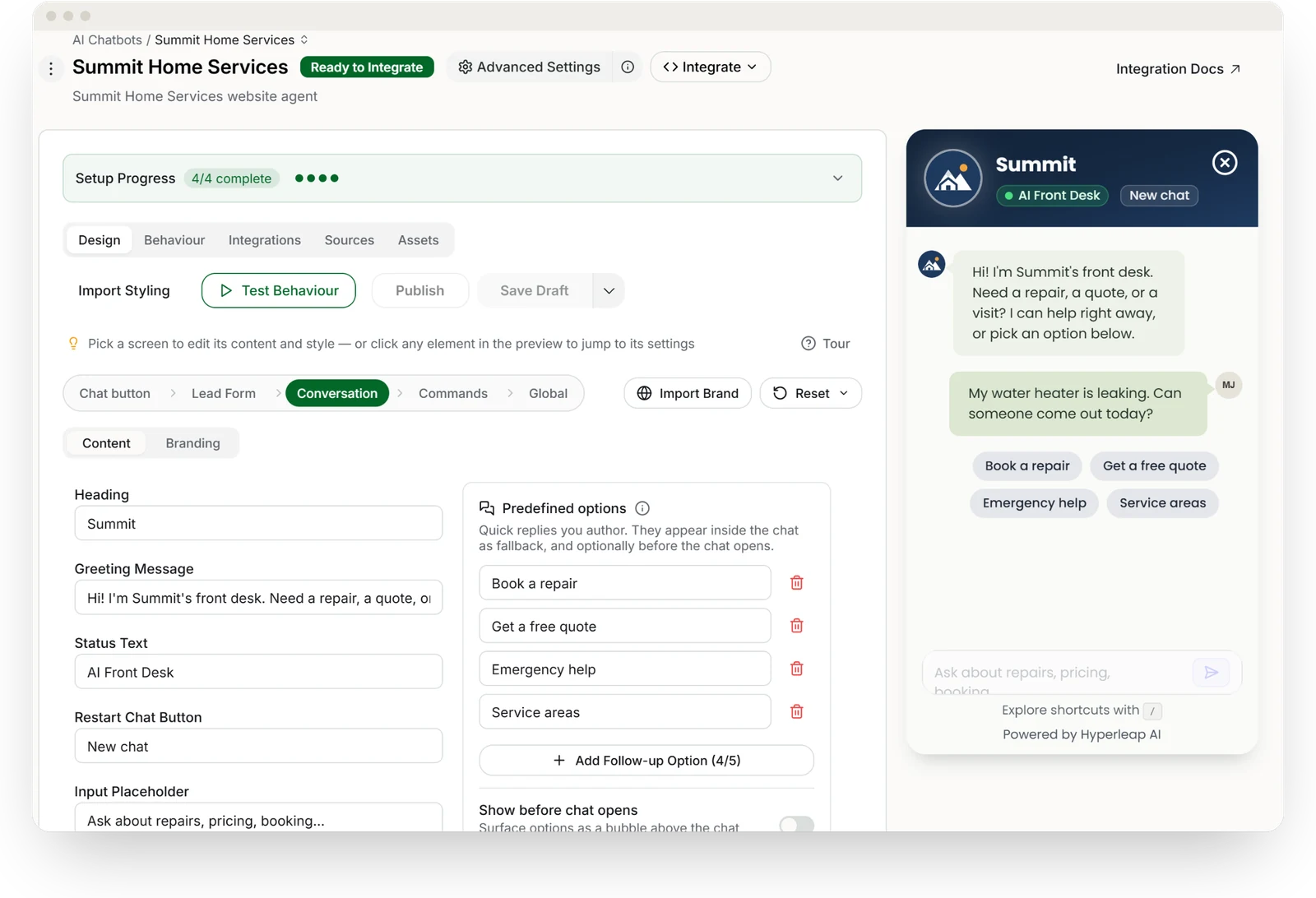The image size is (1316, 898).
Task: Expand the Setup Progress panel
Action: click(837, 178)
